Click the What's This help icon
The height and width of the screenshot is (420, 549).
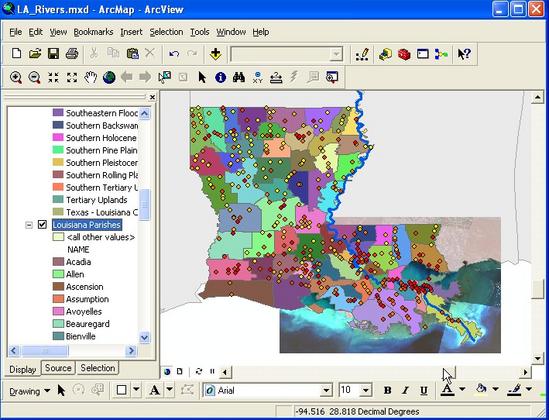point(464,54)
